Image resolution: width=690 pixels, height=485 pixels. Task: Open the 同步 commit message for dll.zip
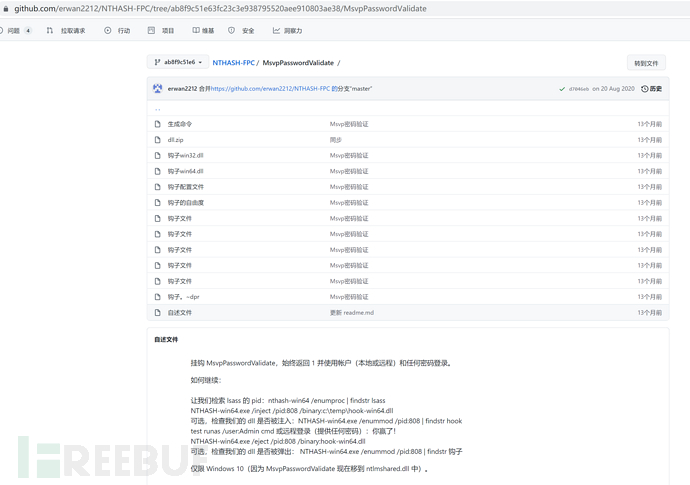click(x=335, y=140)
